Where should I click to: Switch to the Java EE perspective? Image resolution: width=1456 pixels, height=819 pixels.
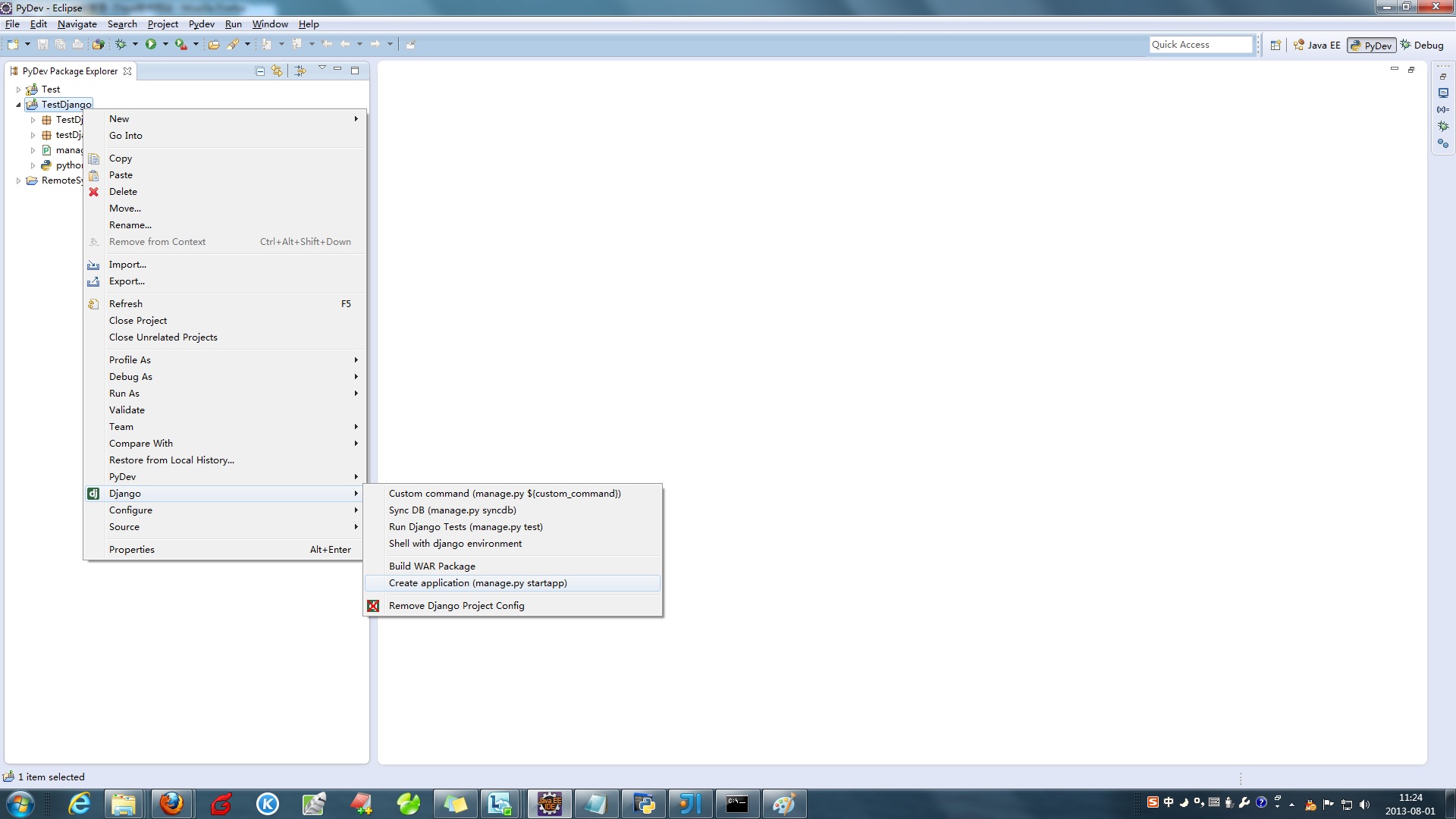click(1317, 45)
